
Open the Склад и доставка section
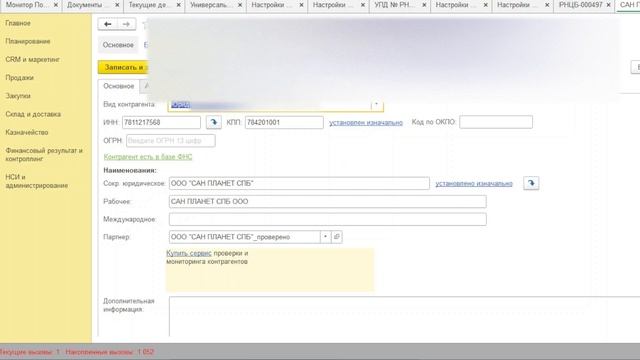[33, 114]
